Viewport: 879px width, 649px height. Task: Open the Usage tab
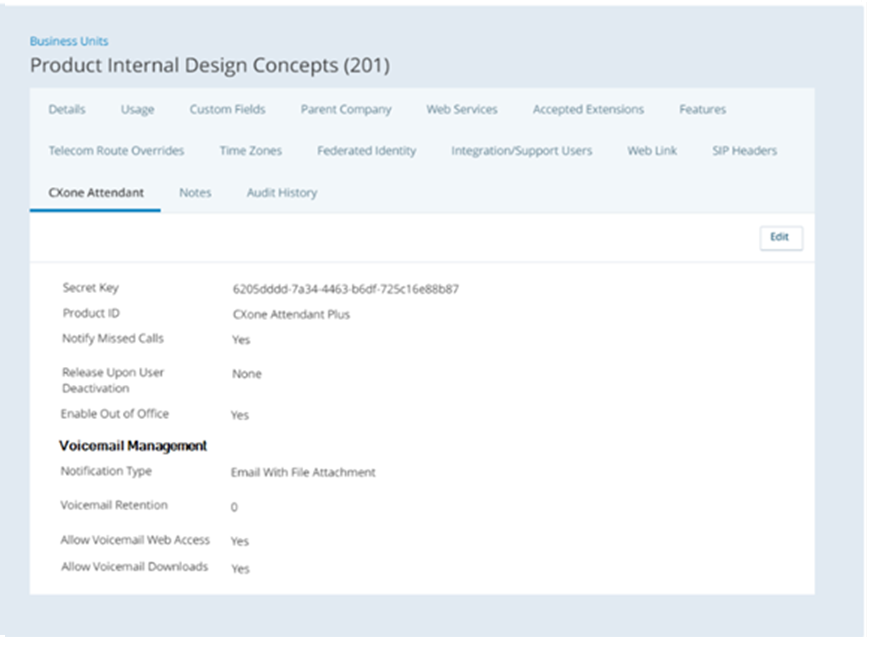[x=137, y=109]
